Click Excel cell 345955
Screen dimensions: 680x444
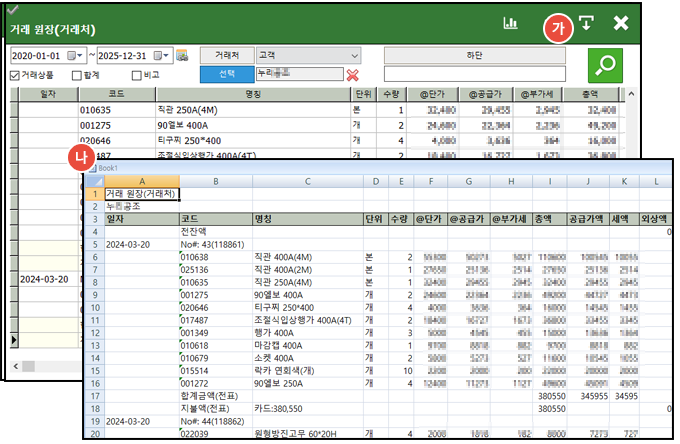pos(588,396)
